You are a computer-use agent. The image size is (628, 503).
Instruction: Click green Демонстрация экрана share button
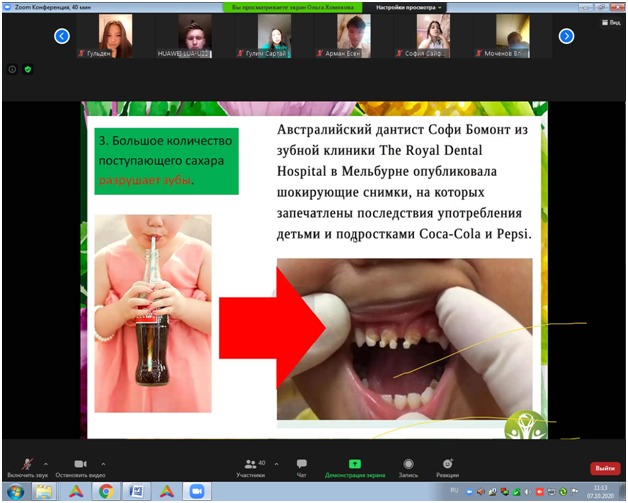click(x=354, y=466)
